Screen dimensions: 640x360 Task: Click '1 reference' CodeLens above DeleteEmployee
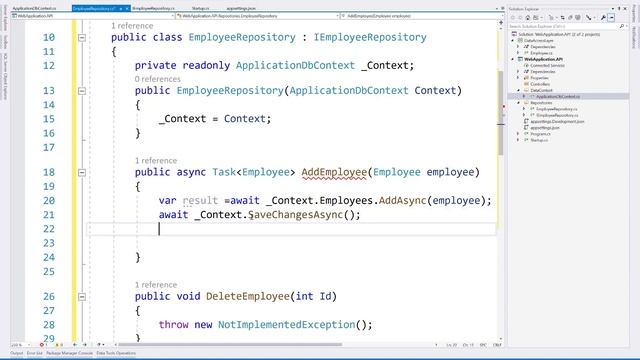click(156, 284)
